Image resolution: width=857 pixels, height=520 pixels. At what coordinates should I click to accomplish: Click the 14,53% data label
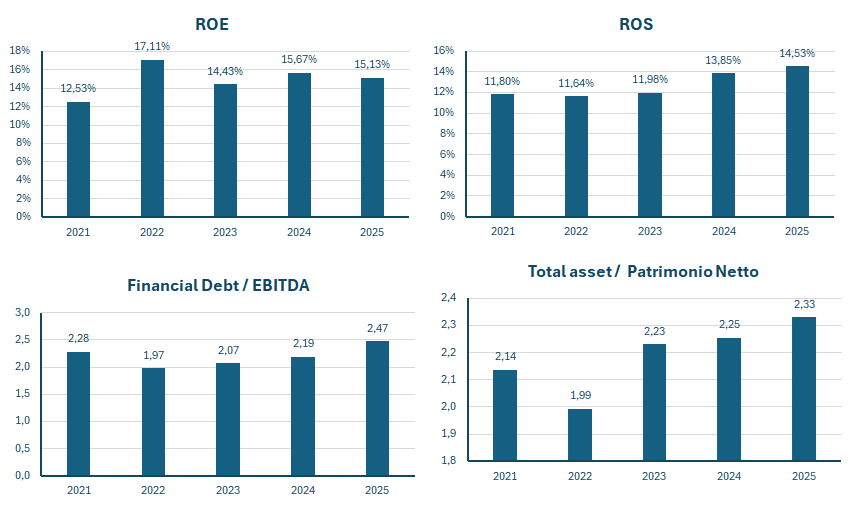click(797, 53)
